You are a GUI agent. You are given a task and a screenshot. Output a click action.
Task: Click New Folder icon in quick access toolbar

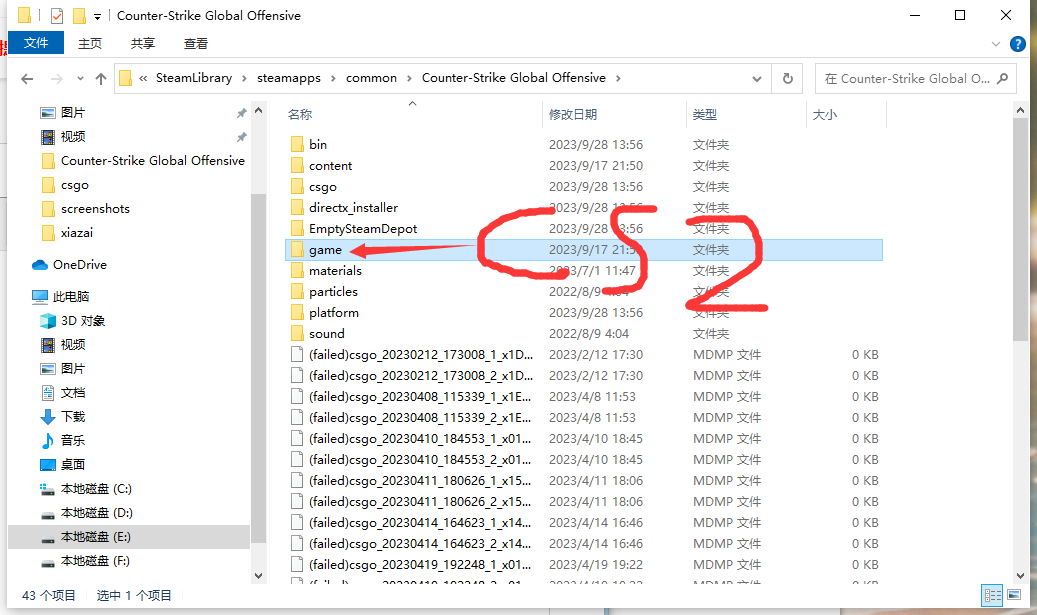[x=79, y=15]
